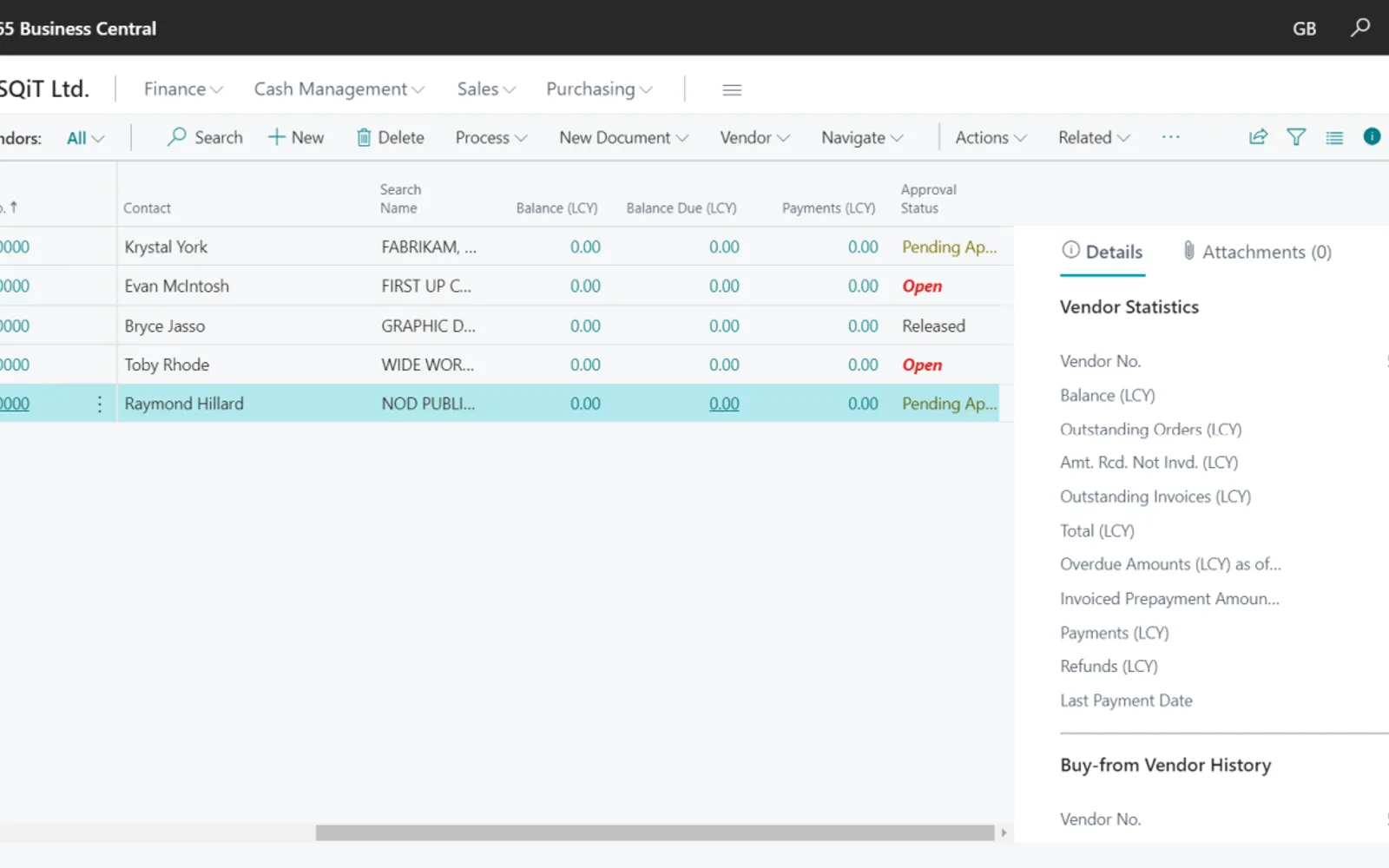The height and width of the screenshot is (868, 1389).
Task: Click the horizontal scrollbar thumb
Action: [x=655, y=832]
